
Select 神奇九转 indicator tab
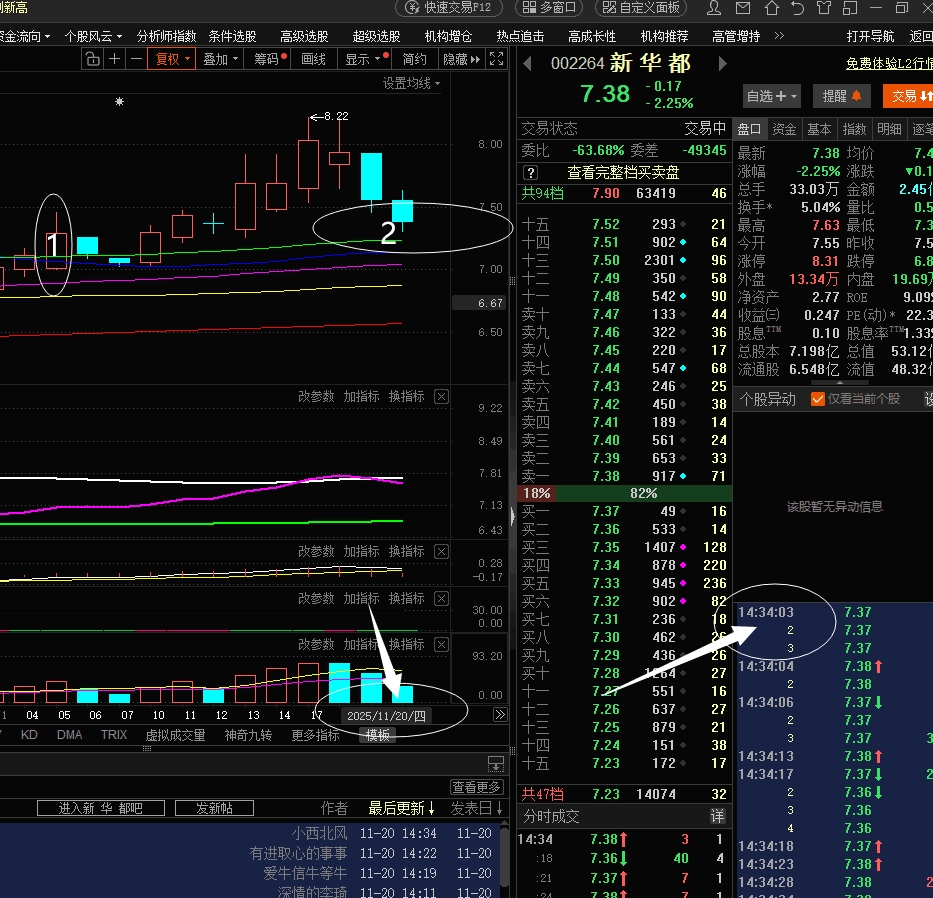tap(248, 735)
